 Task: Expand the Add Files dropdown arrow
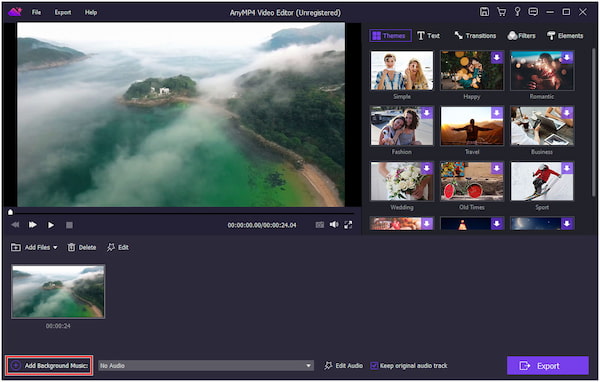(x=55, y=248)
